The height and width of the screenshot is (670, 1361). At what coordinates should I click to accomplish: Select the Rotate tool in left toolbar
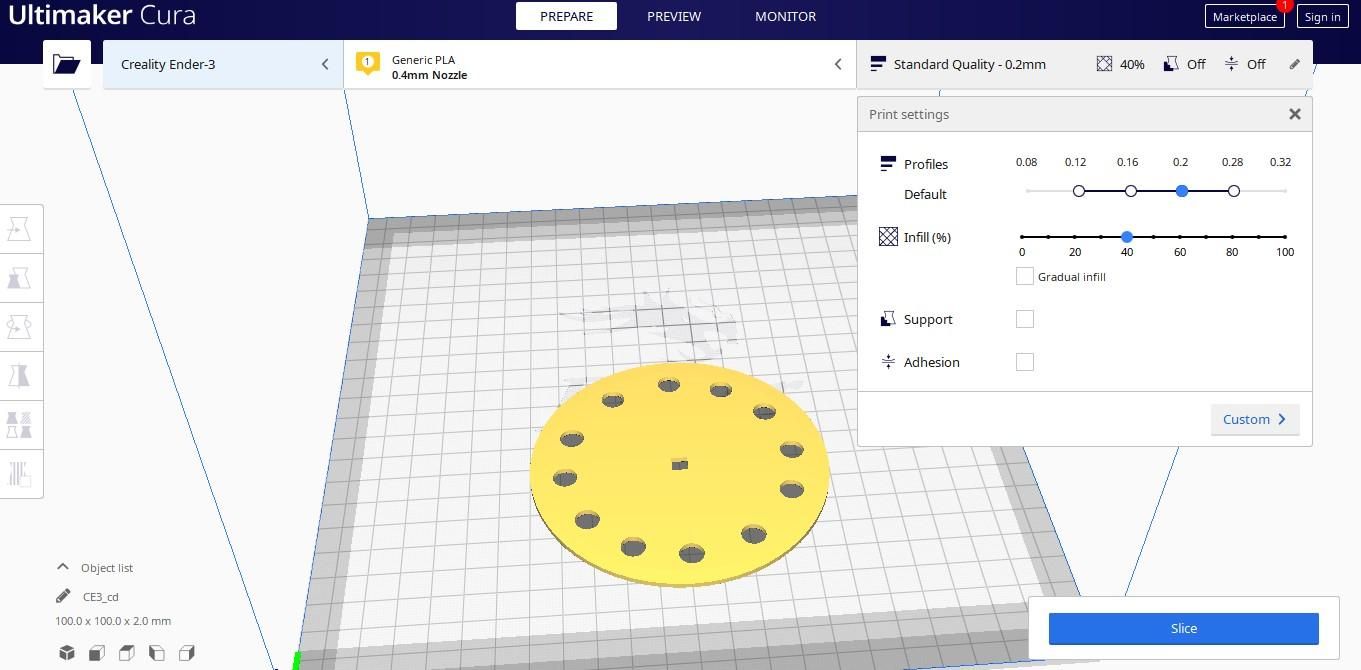point(19,327)
